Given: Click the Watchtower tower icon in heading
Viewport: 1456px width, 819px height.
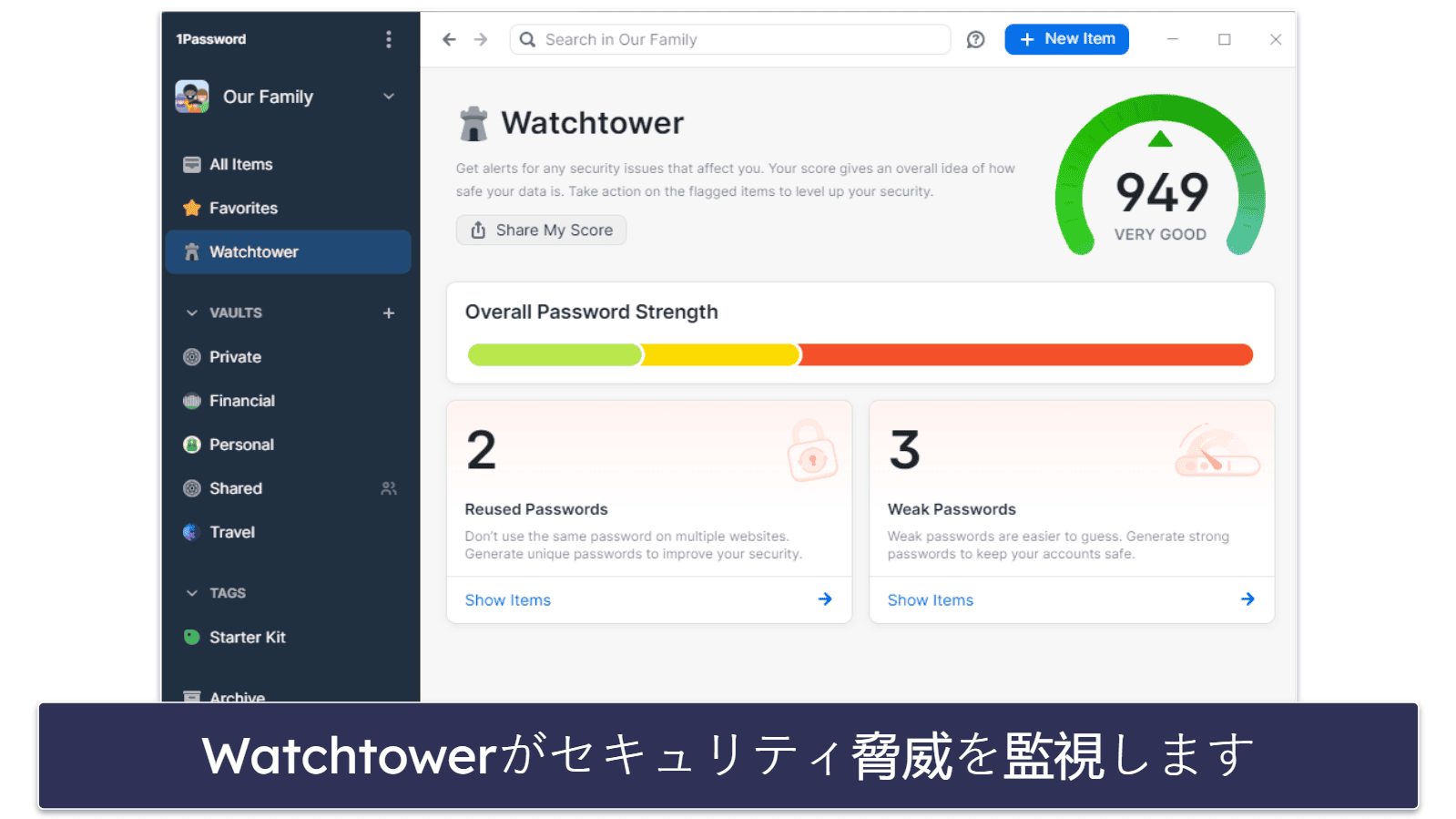Looking at the screenshot, I should coord(473,124).
